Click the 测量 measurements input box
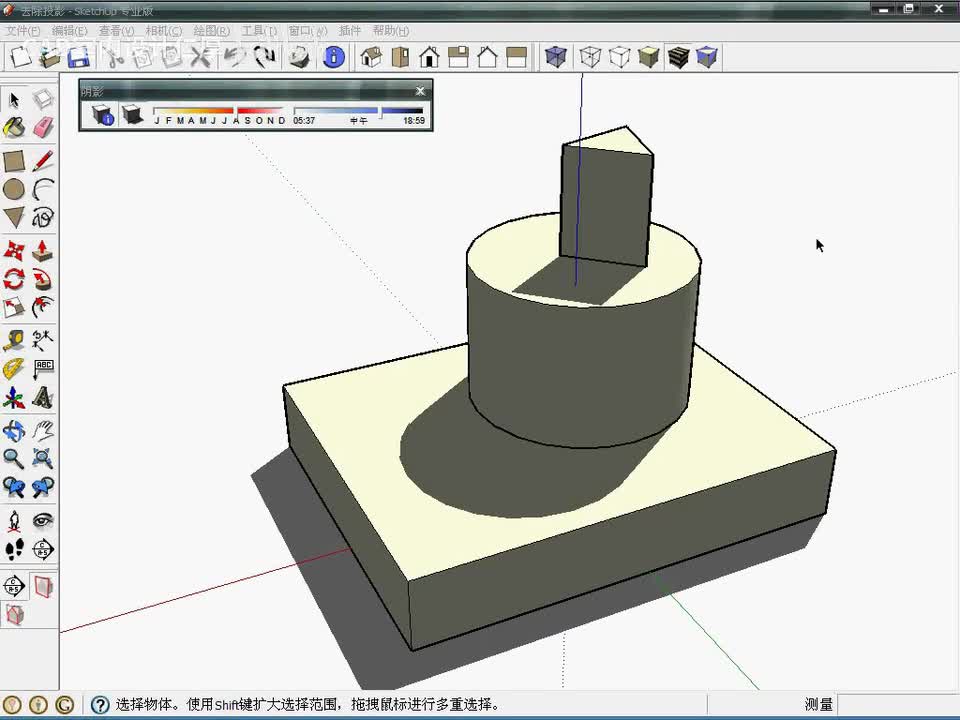 tap(896, 705)
